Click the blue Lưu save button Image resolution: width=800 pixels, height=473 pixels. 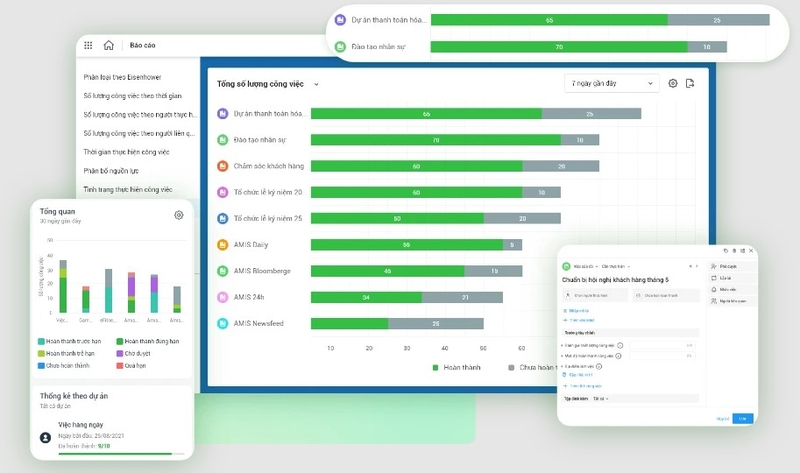click(742, 418)
